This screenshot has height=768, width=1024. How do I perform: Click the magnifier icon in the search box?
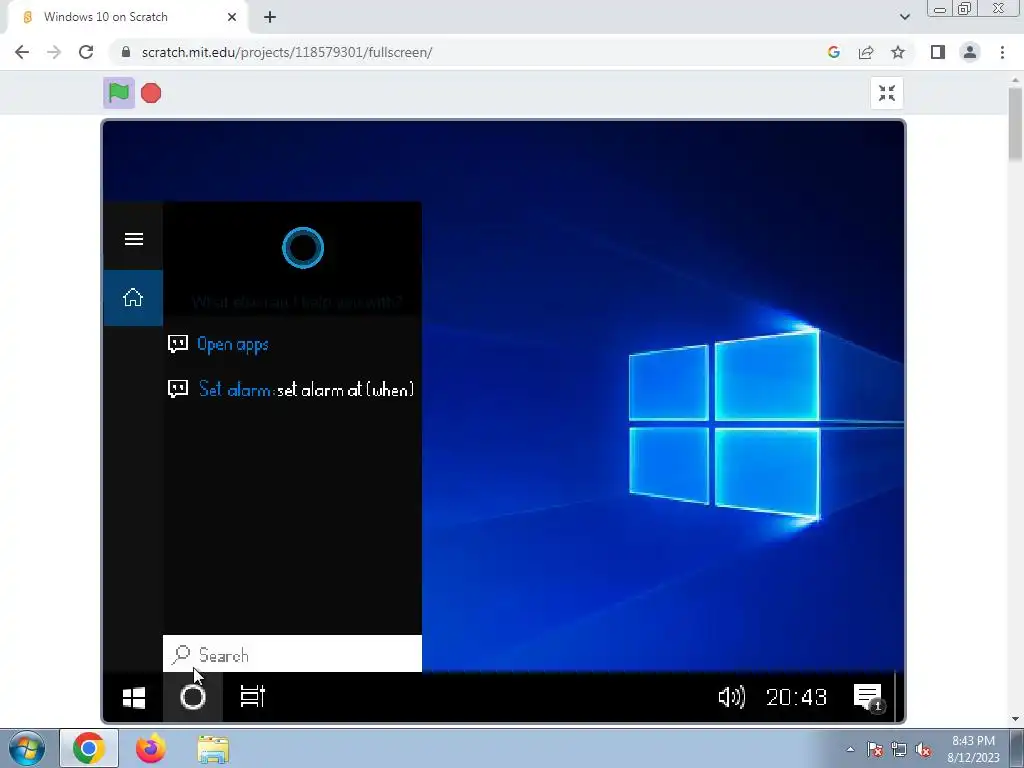181,654
